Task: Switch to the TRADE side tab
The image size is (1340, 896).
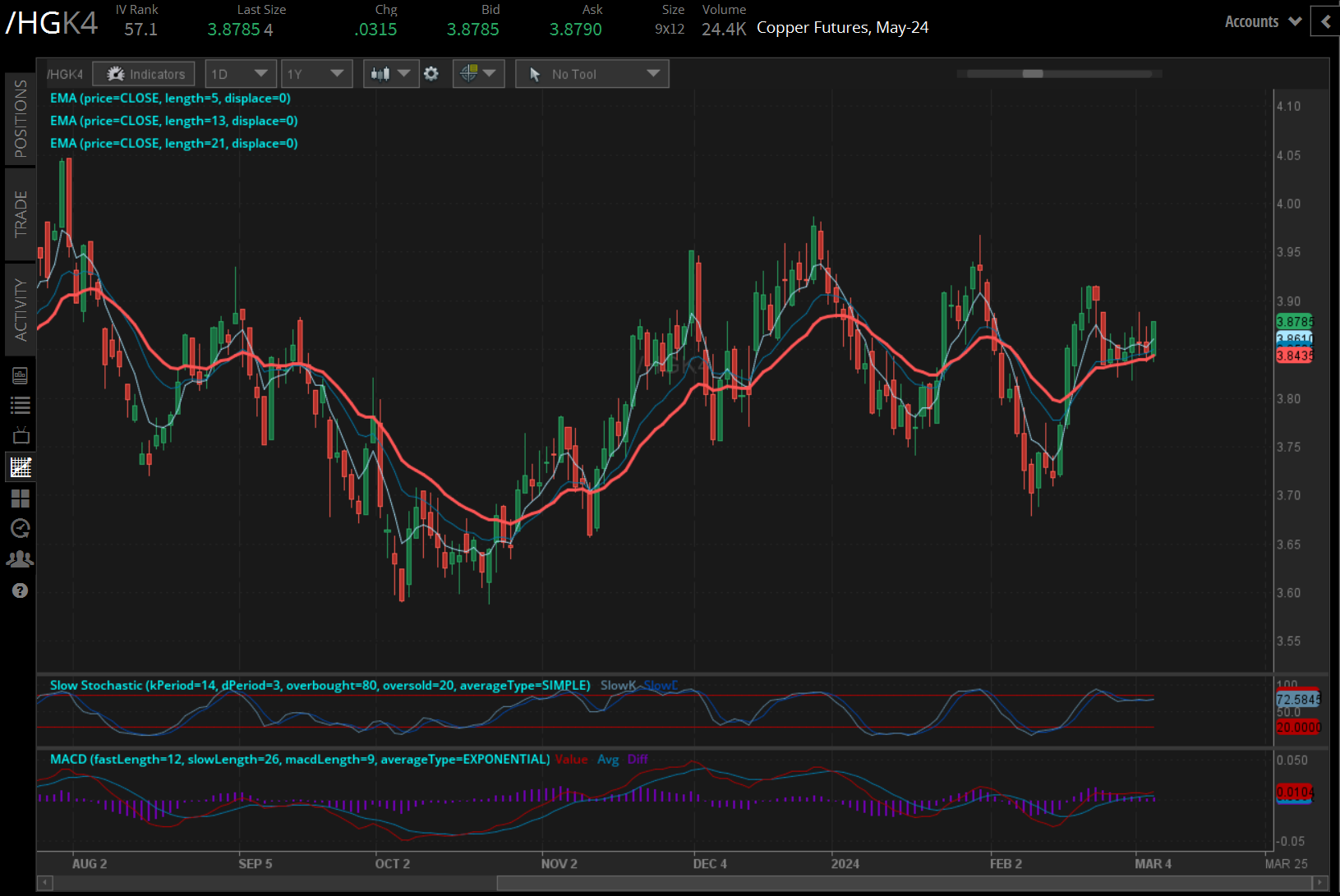Action: 21,214
